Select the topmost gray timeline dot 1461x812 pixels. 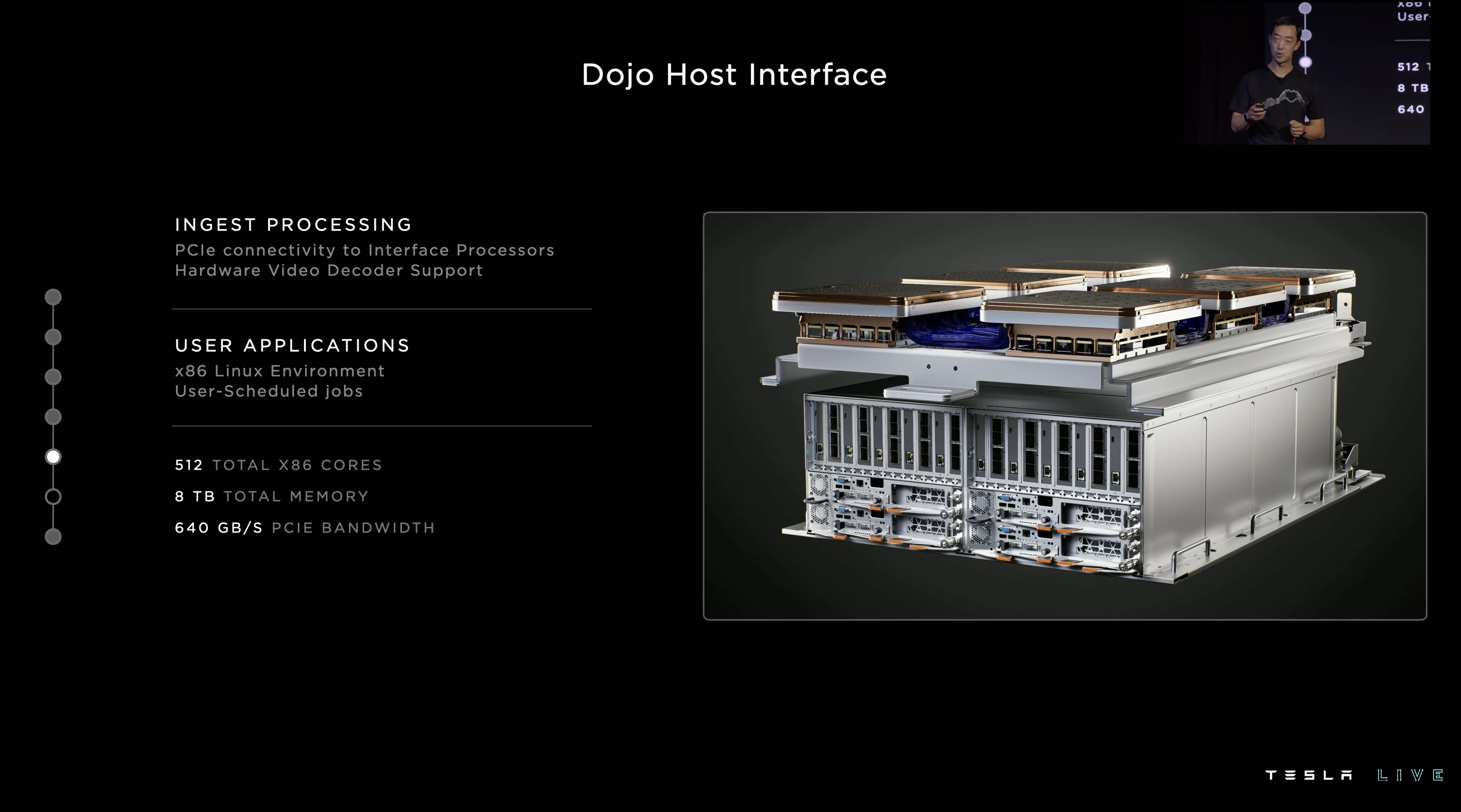coord(54,295)
